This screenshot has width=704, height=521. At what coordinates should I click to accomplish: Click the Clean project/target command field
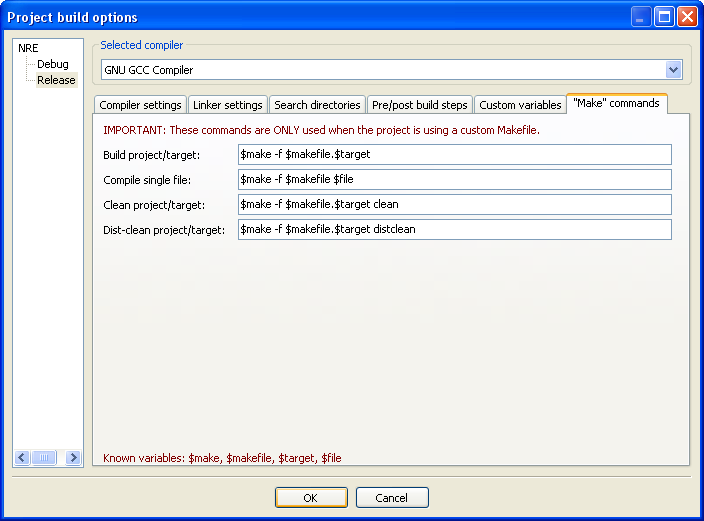(454, 205)
